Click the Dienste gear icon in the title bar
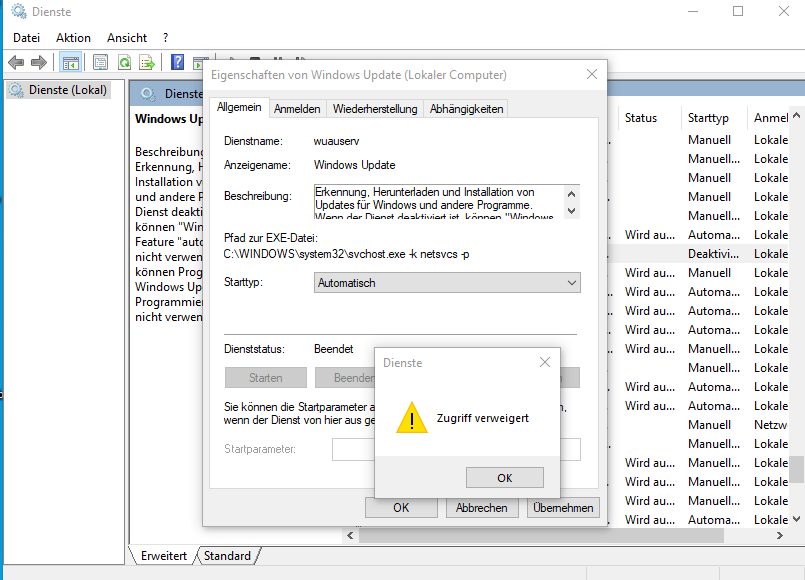 pyautogui.click(x=19, y=11)
